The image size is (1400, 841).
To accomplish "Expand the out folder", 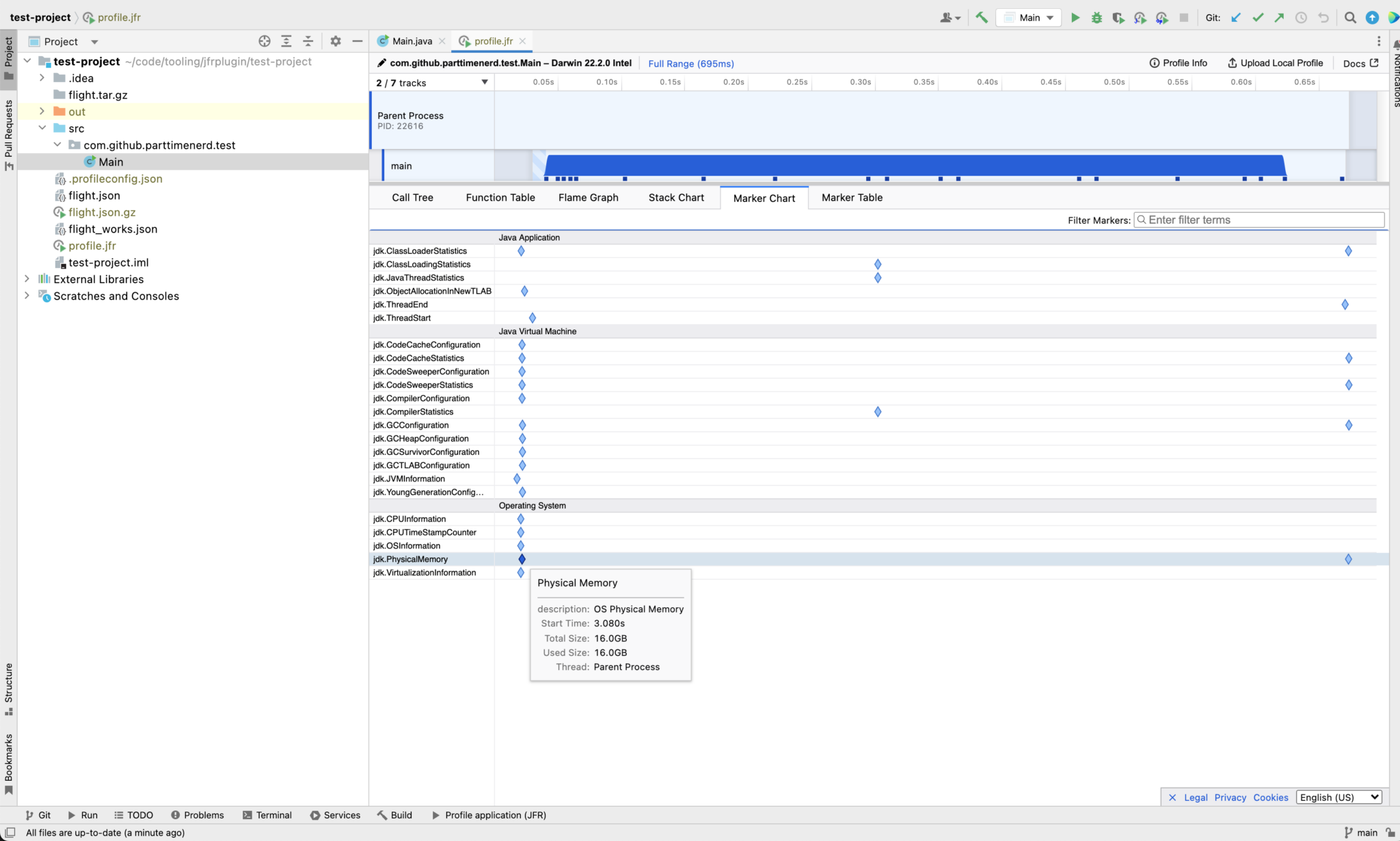I will click(x=42, y=111).
